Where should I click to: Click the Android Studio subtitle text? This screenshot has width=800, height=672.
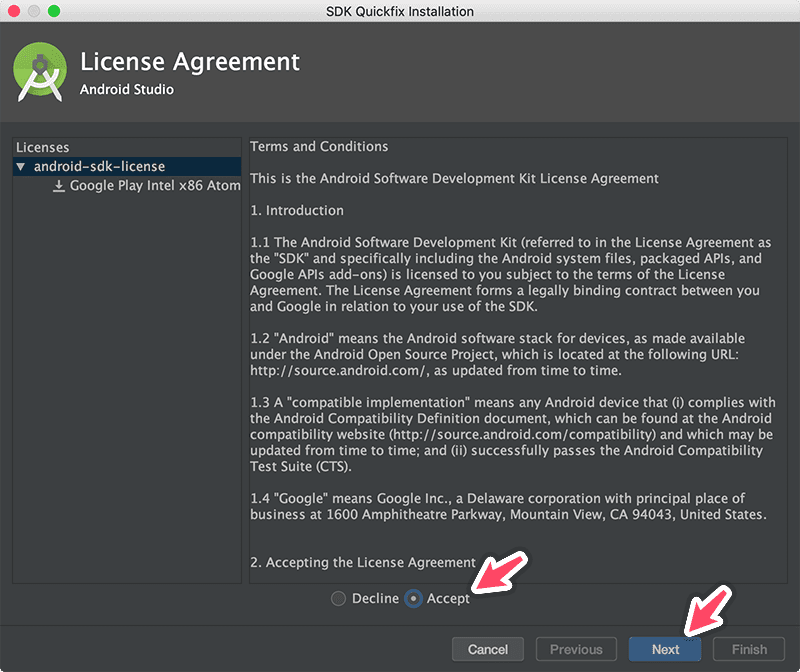click(x=127, y=89)
